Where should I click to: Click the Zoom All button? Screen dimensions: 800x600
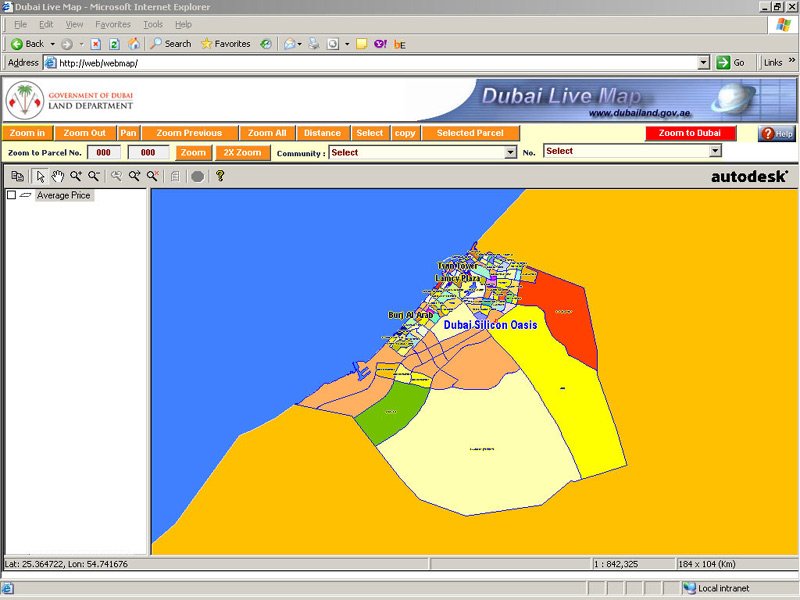267,133
